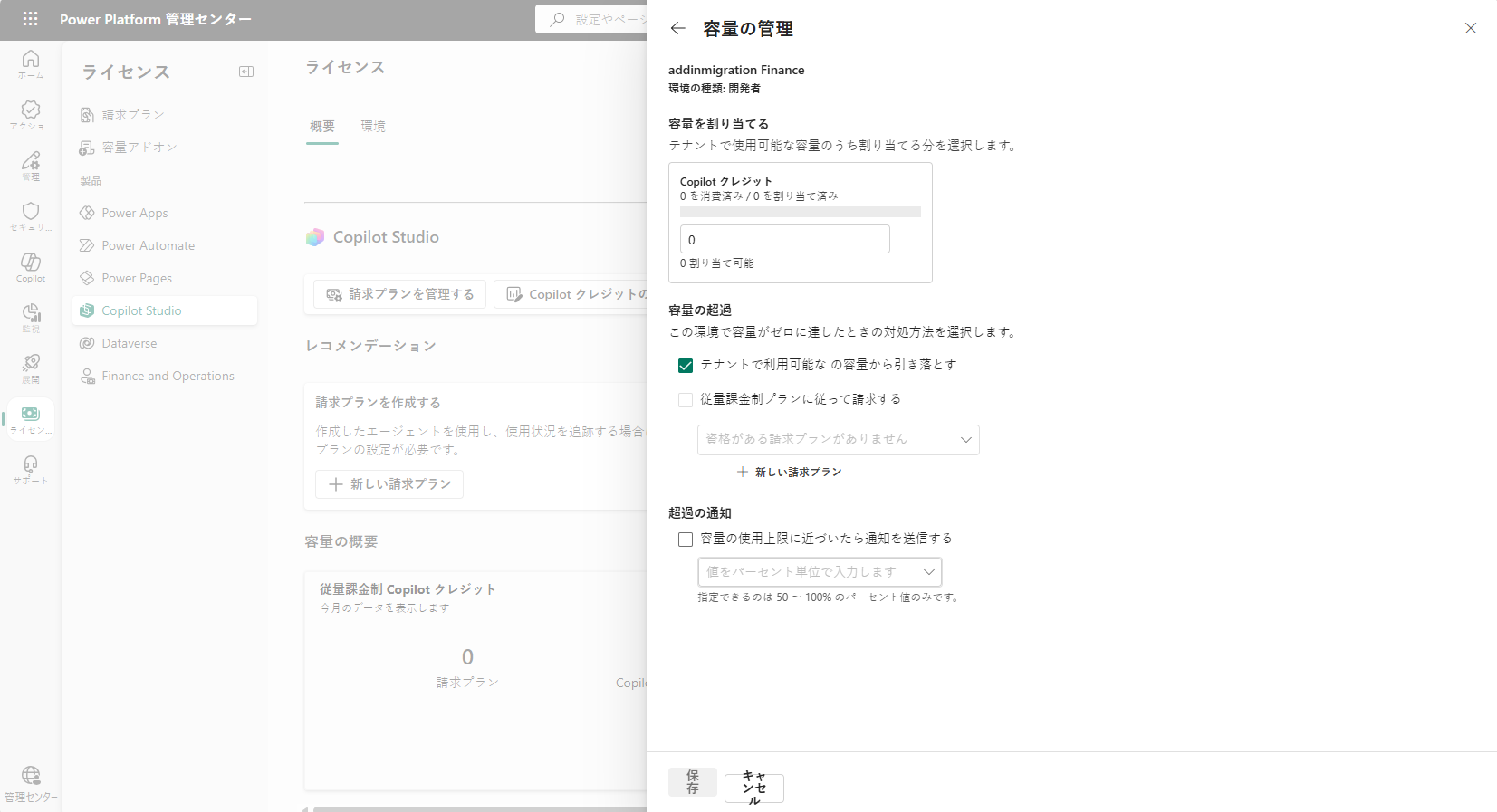The width and height of the screenshot is (1497, 812).
Task: Click addinmigration Finance environment name
Action: click(736, 70)
